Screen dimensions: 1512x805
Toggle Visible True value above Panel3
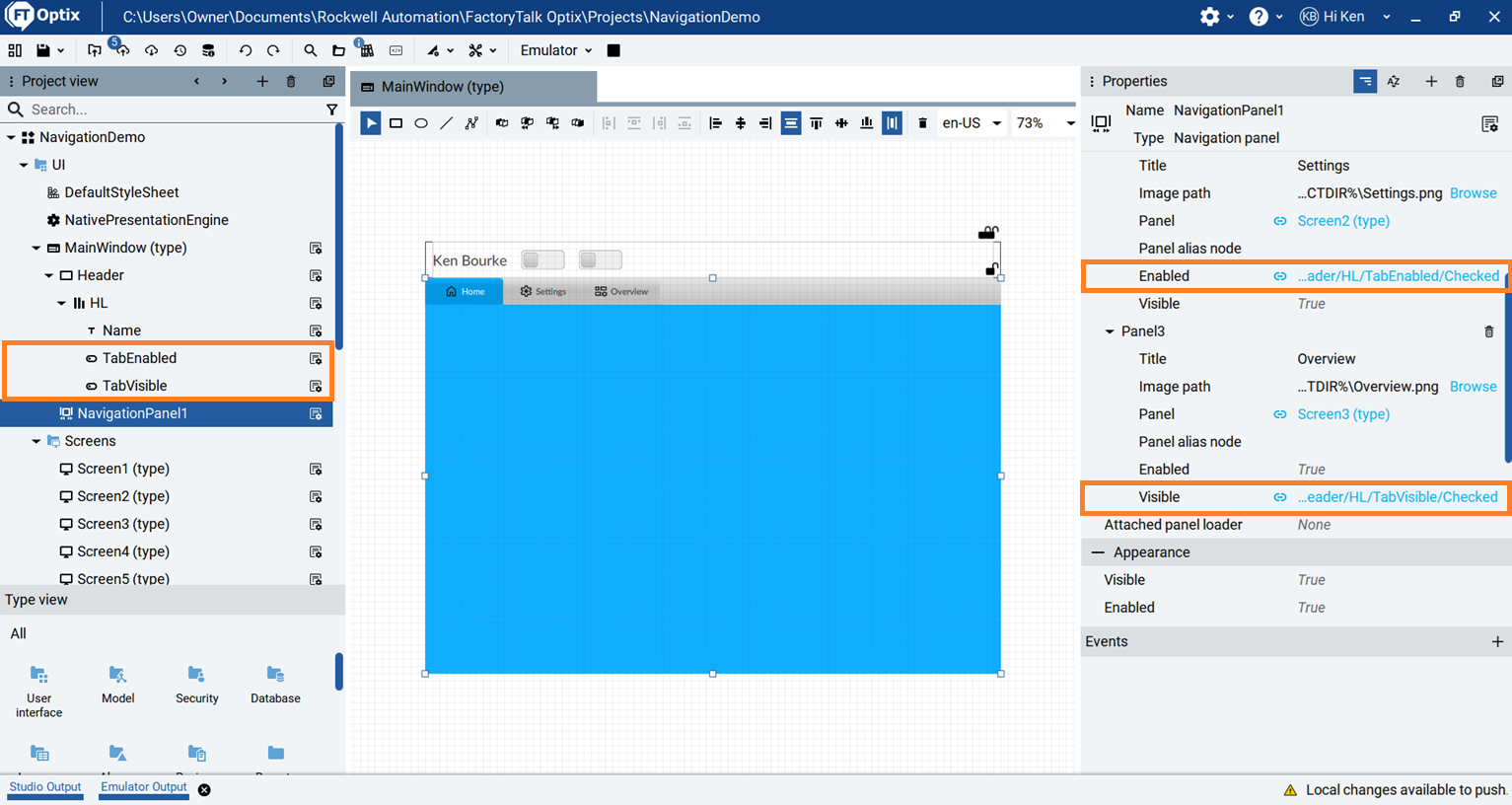[1311, 304]
